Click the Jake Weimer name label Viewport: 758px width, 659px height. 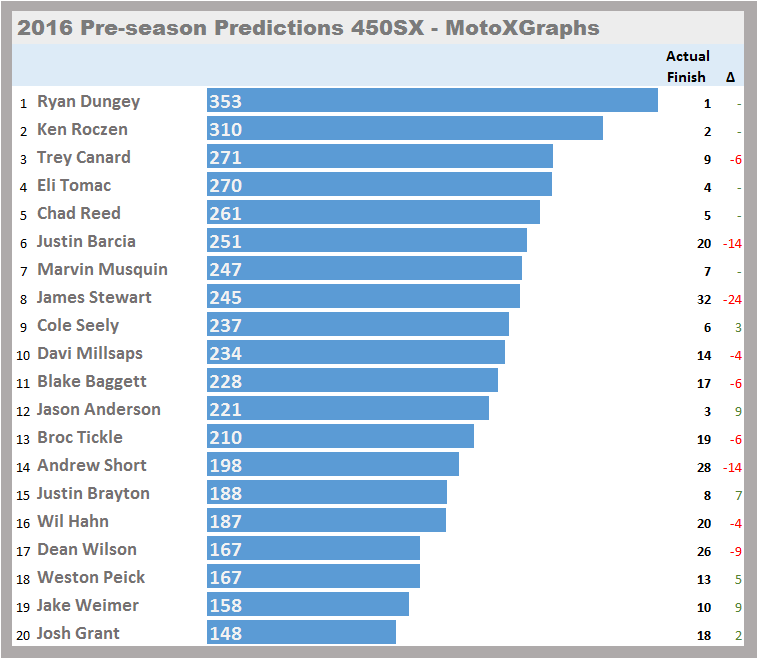click(x=88, y=605)
